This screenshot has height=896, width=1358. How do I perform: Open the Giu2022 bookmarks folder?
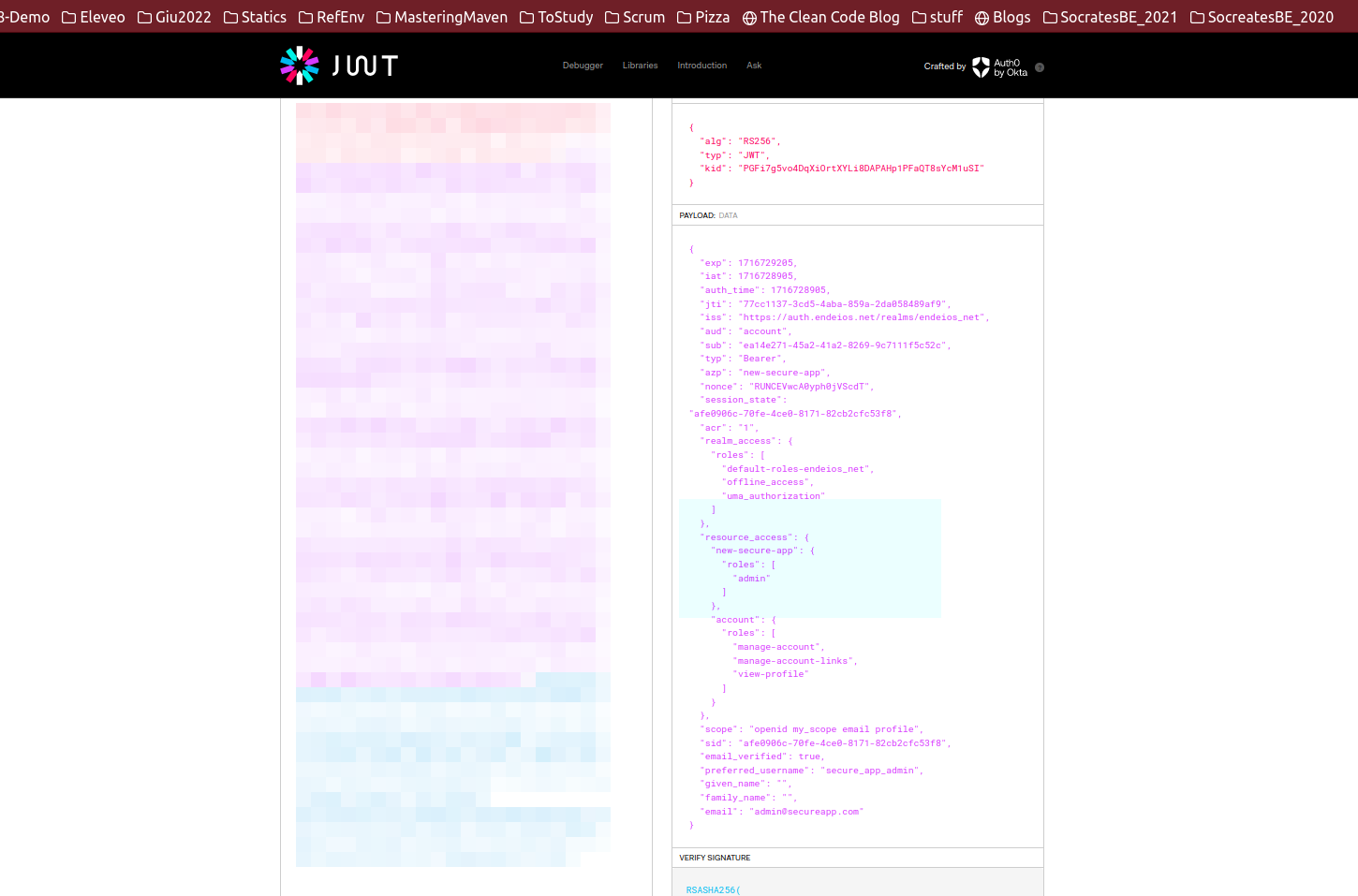click(174, 17)
